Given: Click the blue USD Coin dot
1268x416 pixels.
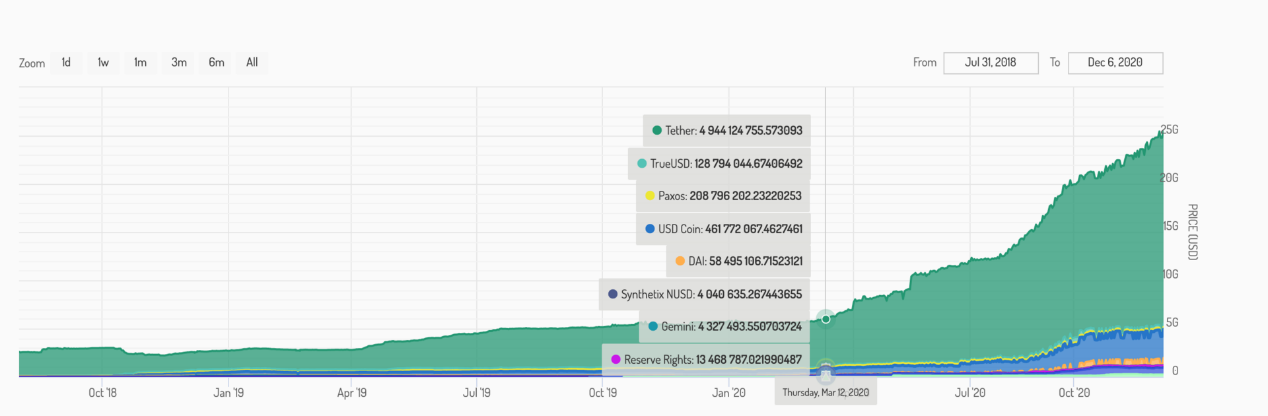Looking at the screenshot, I should point(650,229).
